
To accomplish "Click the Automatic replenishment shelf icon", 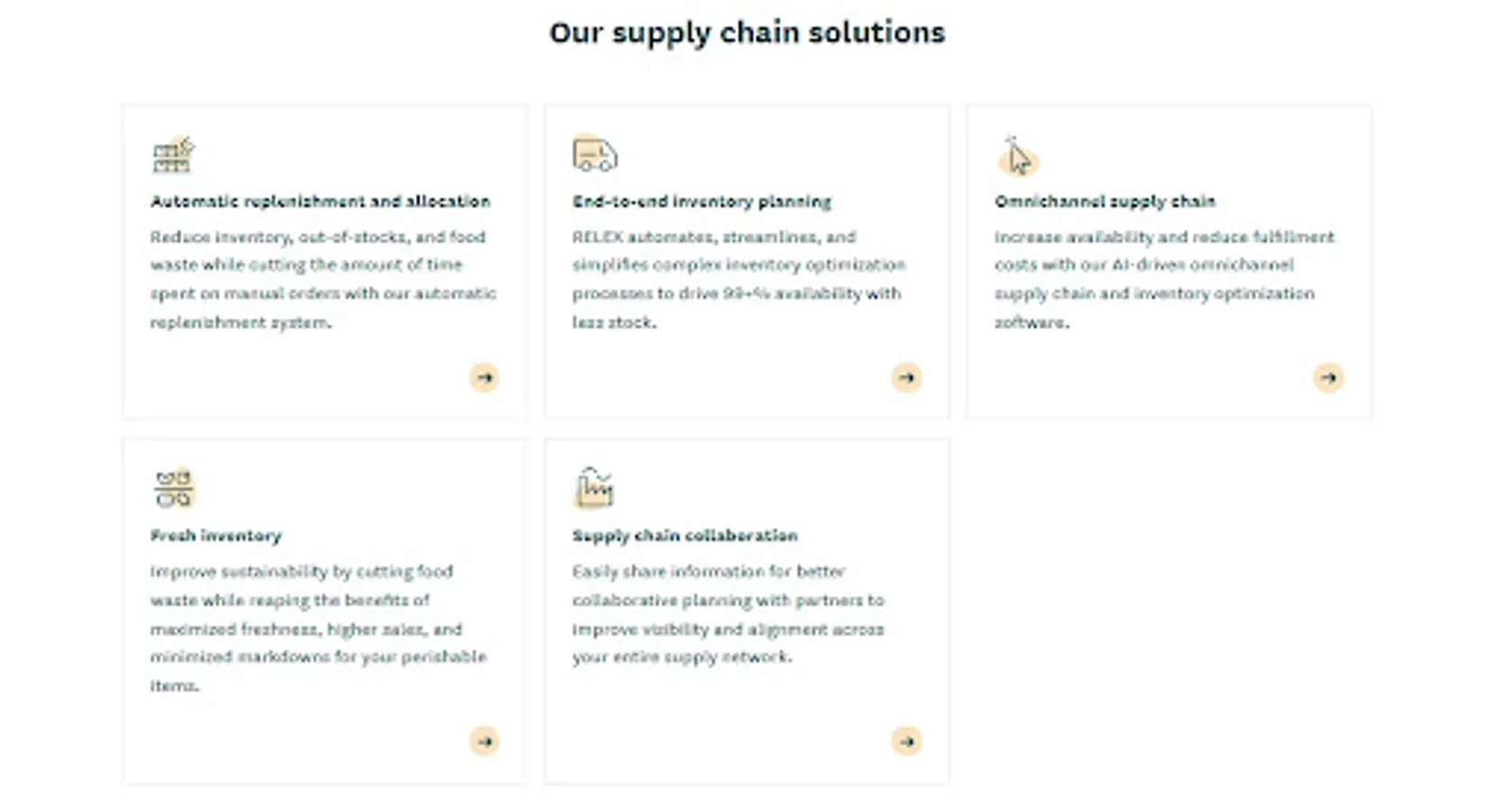I will coord(172,155).
